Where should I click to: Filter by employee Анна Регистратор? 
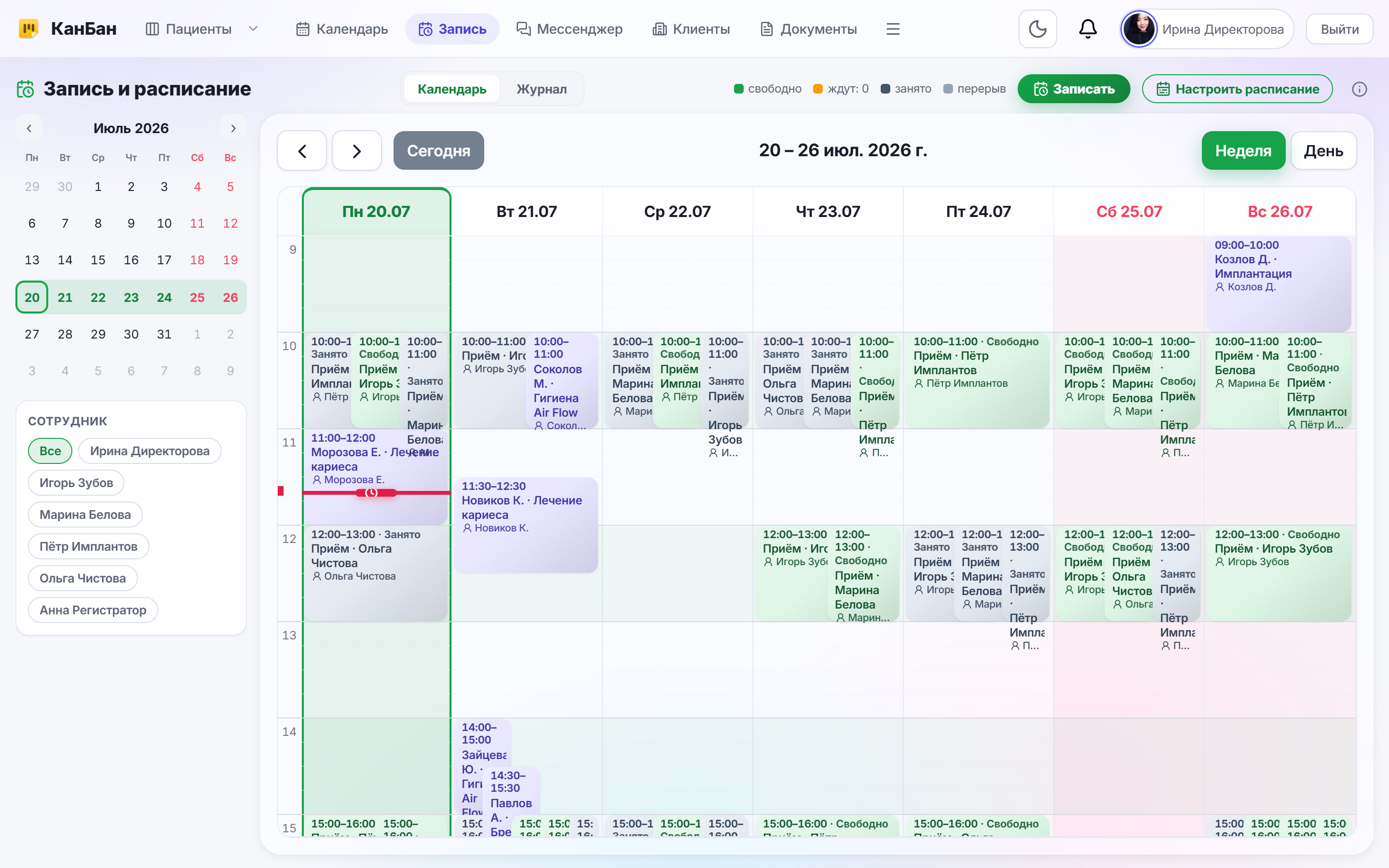coord(93,610)
